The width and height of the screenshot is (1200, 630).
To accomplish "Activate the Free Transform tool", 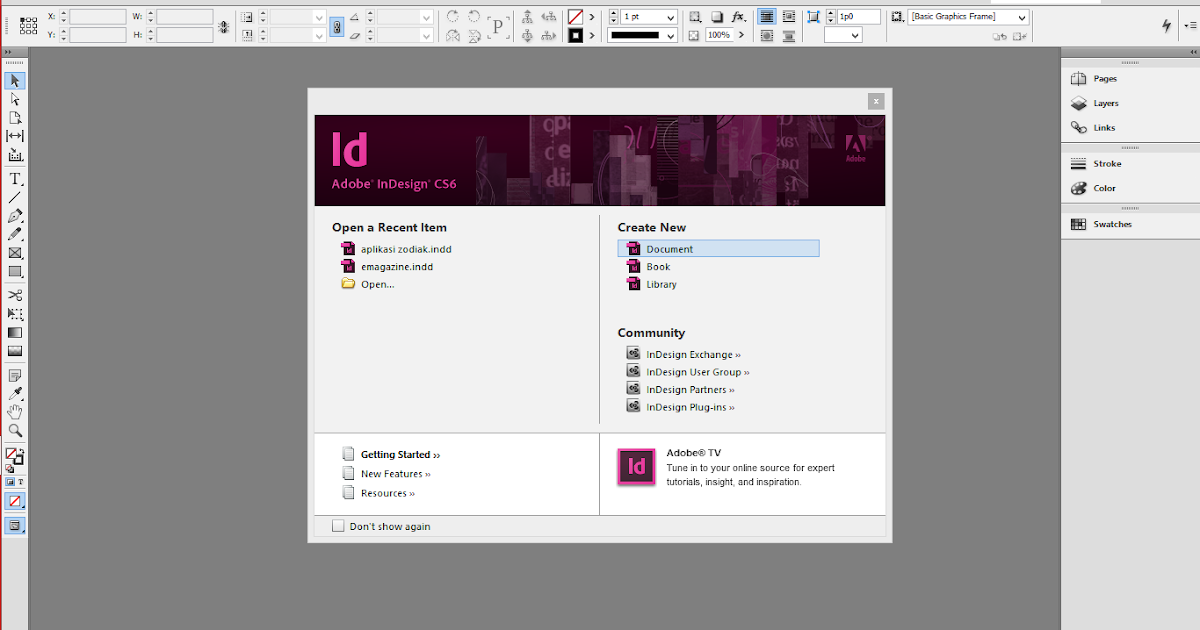I will [15, 314].
